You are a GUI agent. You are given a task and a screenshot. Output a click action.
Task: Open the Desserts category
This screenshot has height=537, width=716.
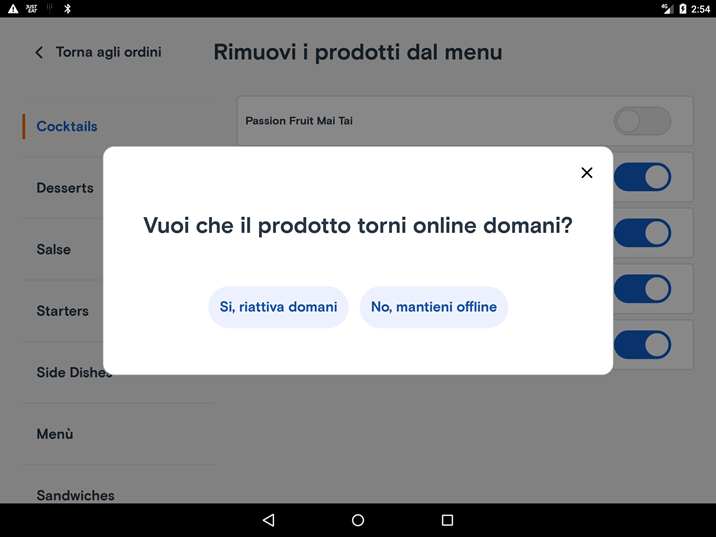65,188
